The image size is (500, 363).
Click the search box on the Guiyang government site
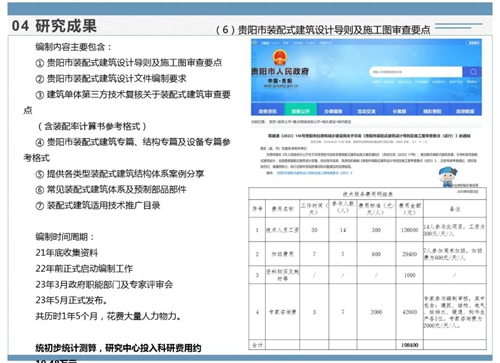[415, 72]
